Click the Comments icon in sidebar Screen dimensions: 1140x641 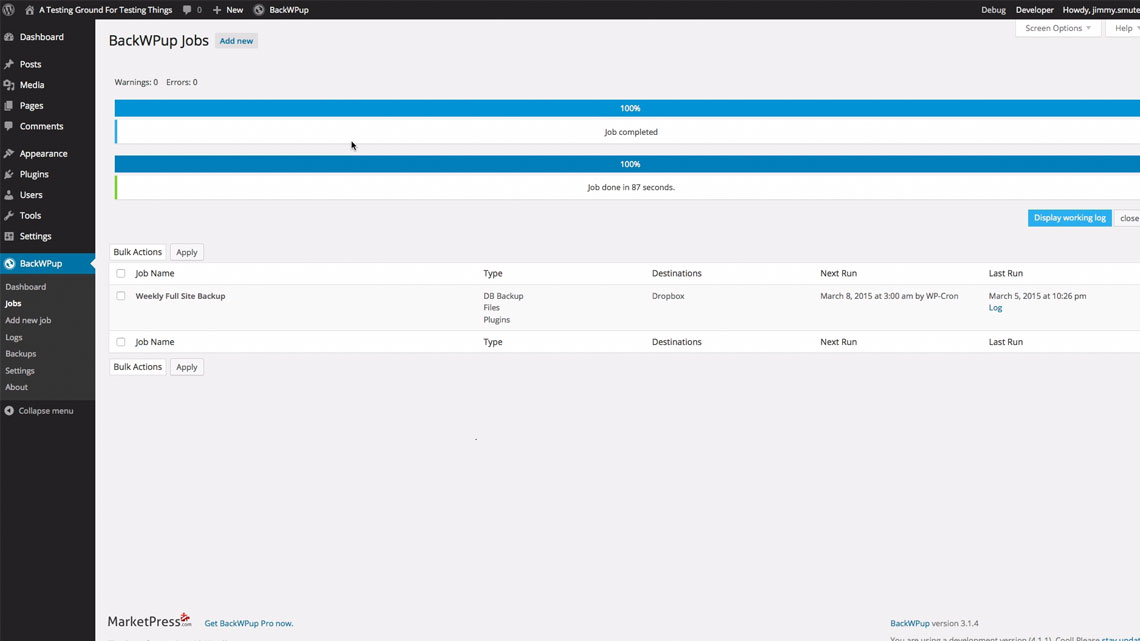coord(9,126)
